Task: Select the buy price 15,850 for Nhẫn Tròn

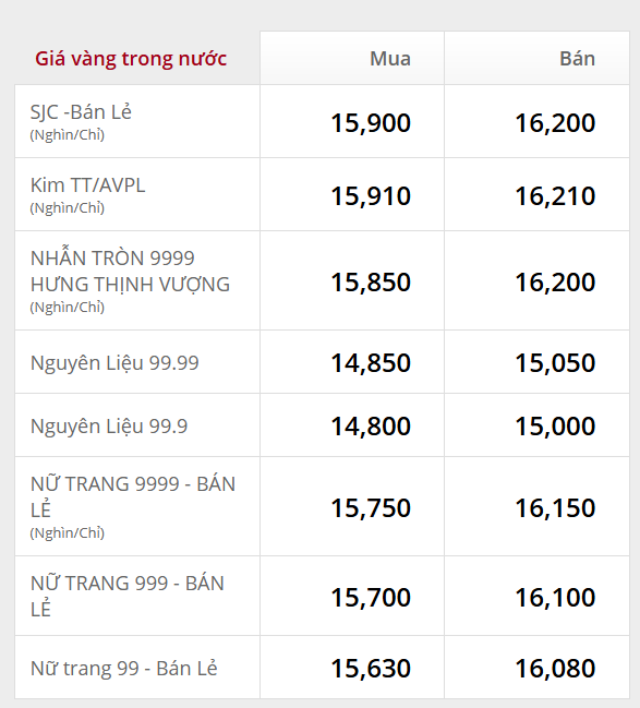Action: pos(371,283)
